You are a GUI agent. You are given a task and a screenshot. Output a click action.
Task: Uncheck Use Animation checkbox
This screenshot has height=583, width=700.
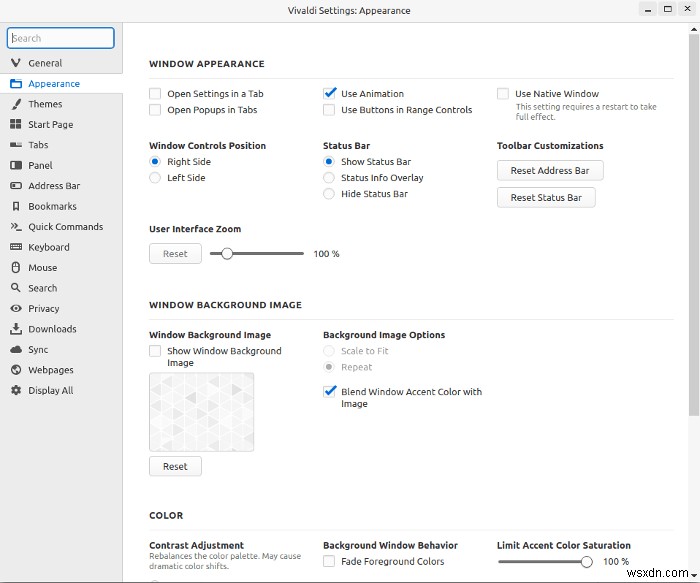(x=329, y=93)
